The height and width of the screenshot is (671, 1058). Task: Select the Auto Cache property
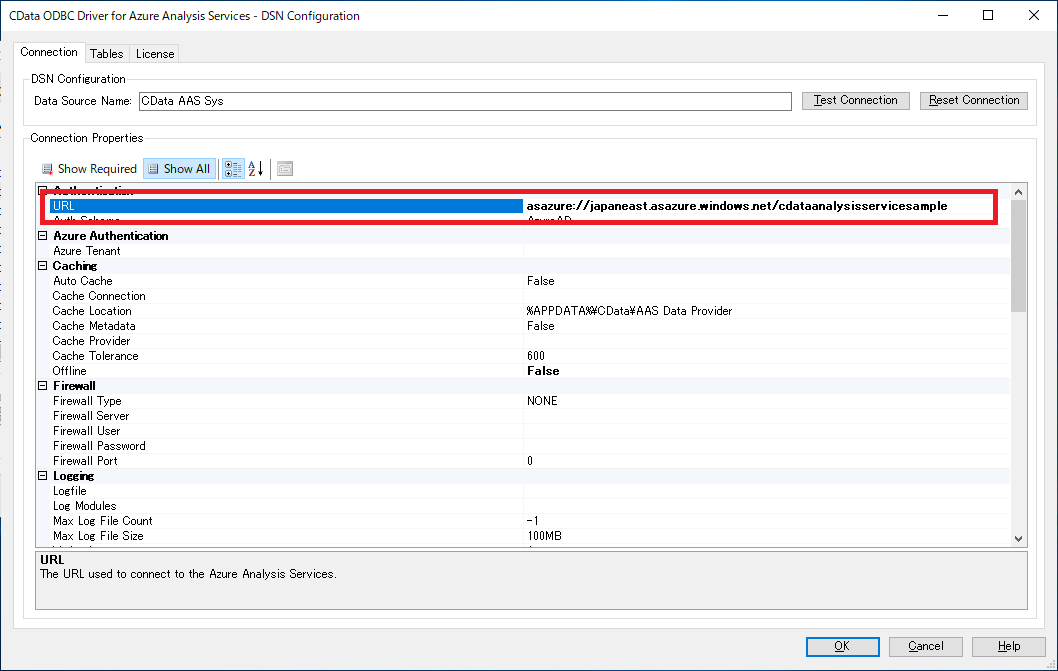tap(82, 281)
